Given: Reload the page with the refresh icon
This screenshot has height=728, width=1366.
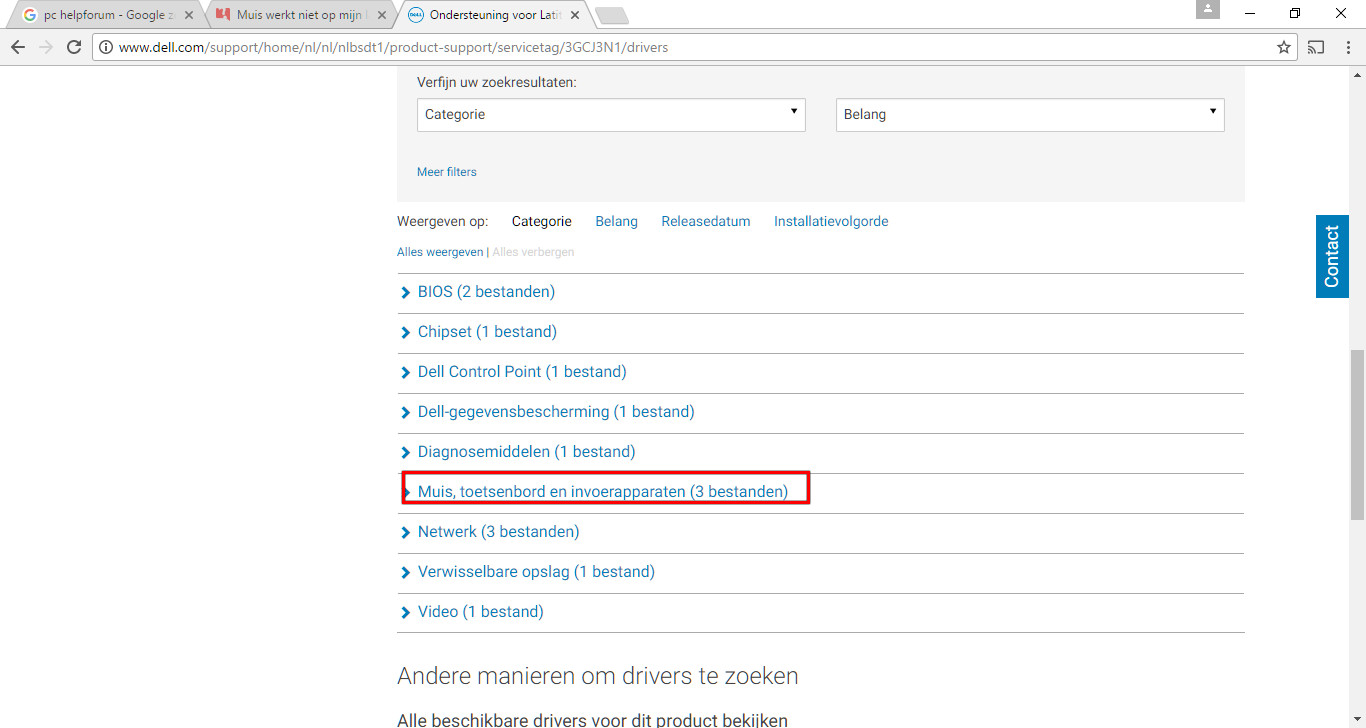Looking at the screenshot, I should (74, 47).
